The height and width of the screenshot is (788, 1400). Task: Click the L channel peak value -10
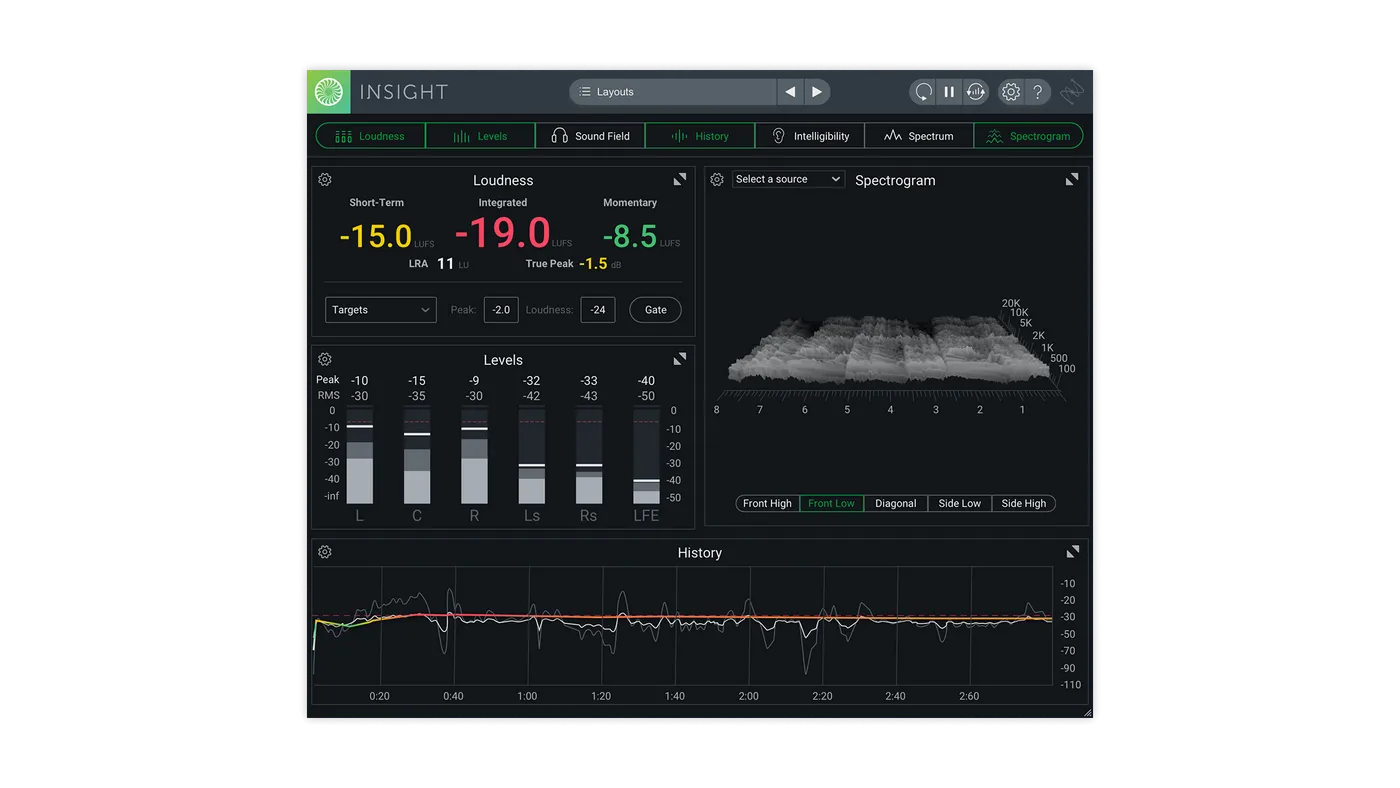(360, 381)
